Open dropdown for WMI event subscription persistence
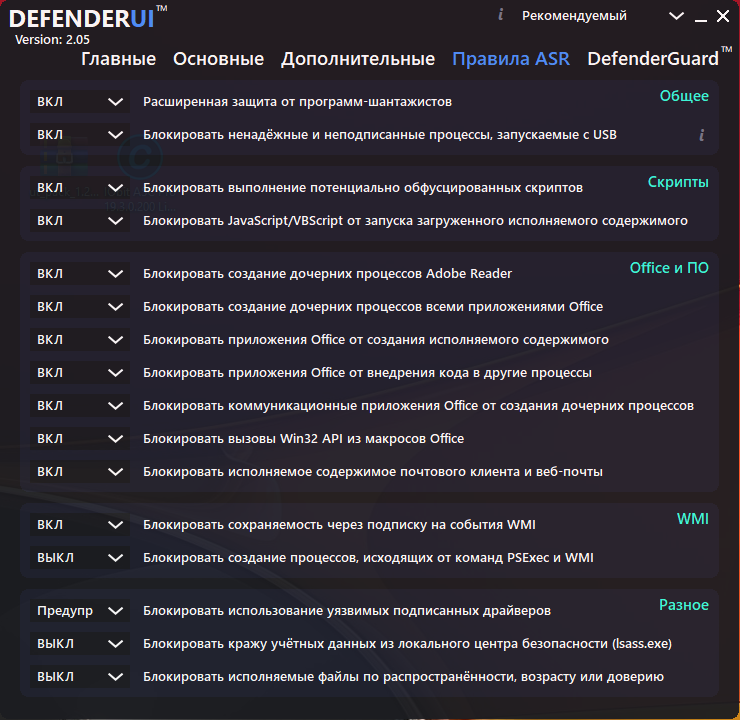The width and height of the screenshot is (740, 720). (x=80, y=525)
